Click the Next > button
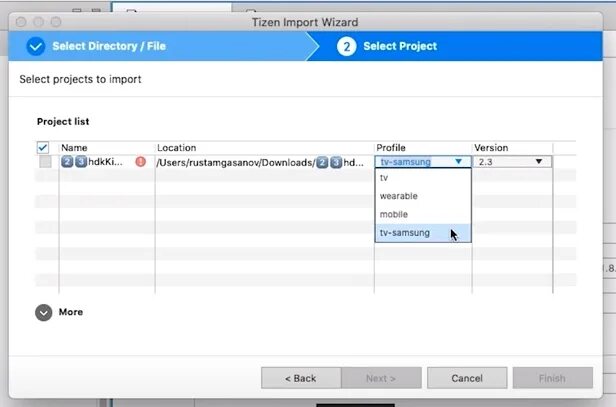This screenshot has width=616, height=407. coord(381,378)
